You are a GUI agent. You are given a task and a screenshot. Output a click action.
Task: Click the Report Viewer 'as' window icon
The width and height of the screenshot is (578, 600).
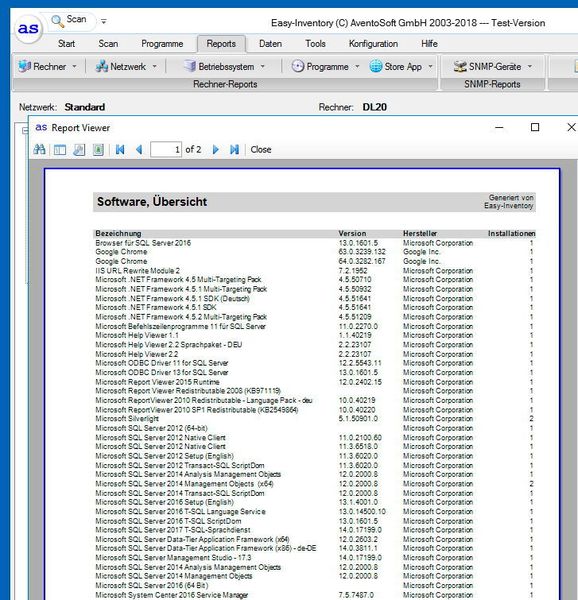point(41,127)
